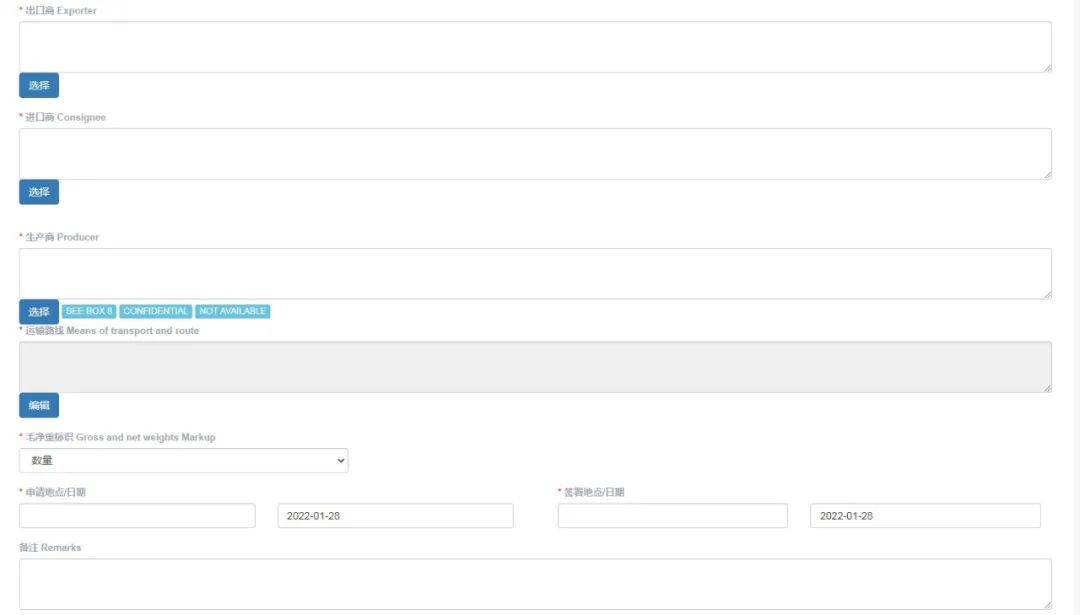Screen dimensions: 1080x615
Task: Click 选择 button under Consignee field
Action: [x=39, y=192]
